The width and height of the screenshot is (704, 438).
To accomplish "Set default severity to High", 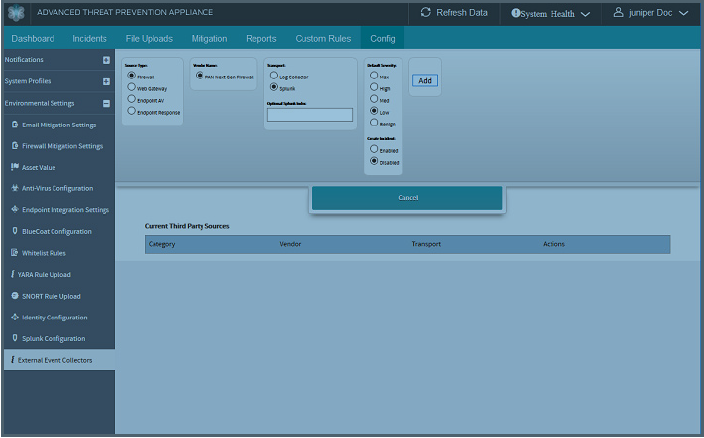I will point(374,88).
